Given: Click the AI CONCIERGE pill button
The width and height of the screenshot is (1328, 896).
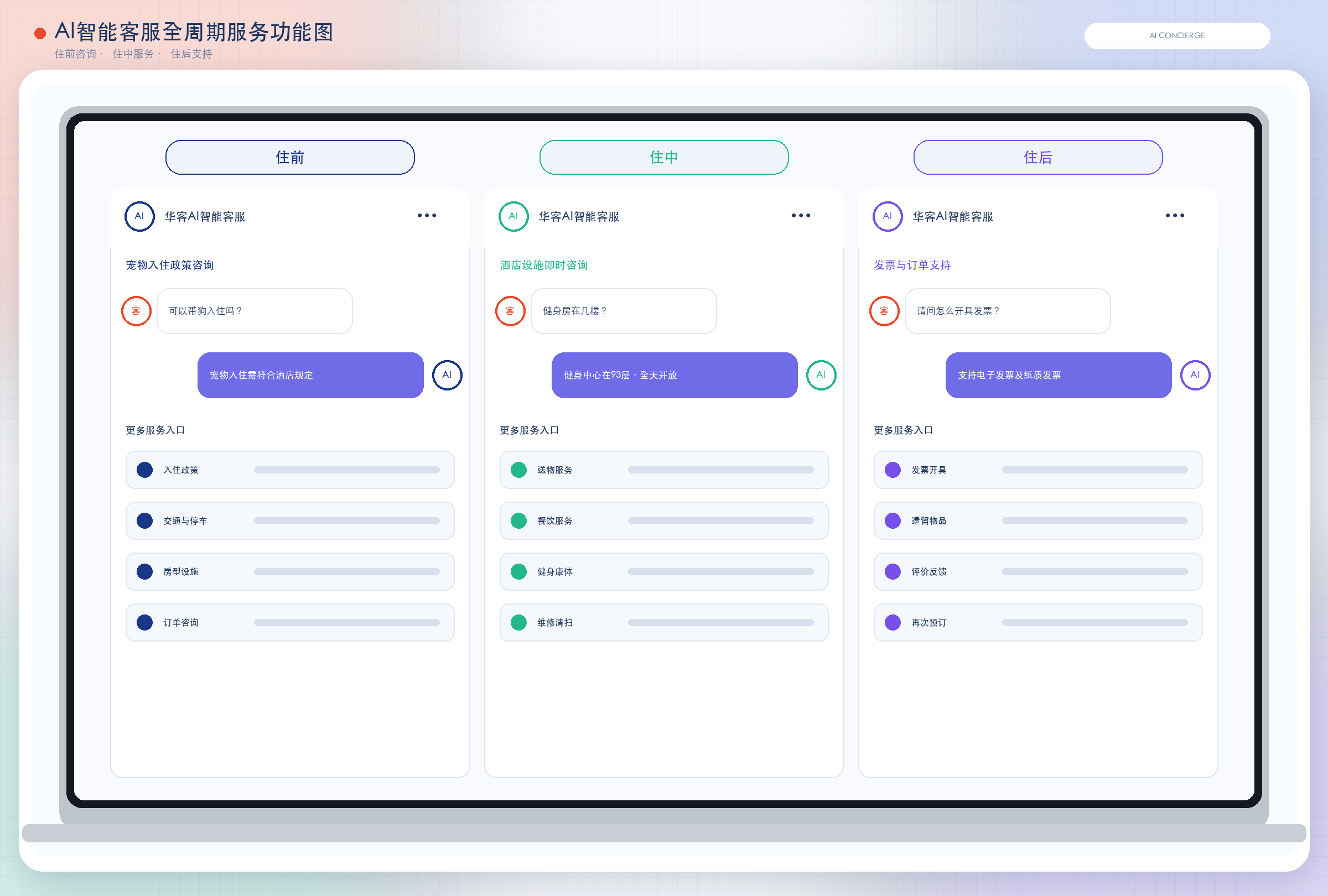Looking at the screenshot, I should pos(1177,35).
